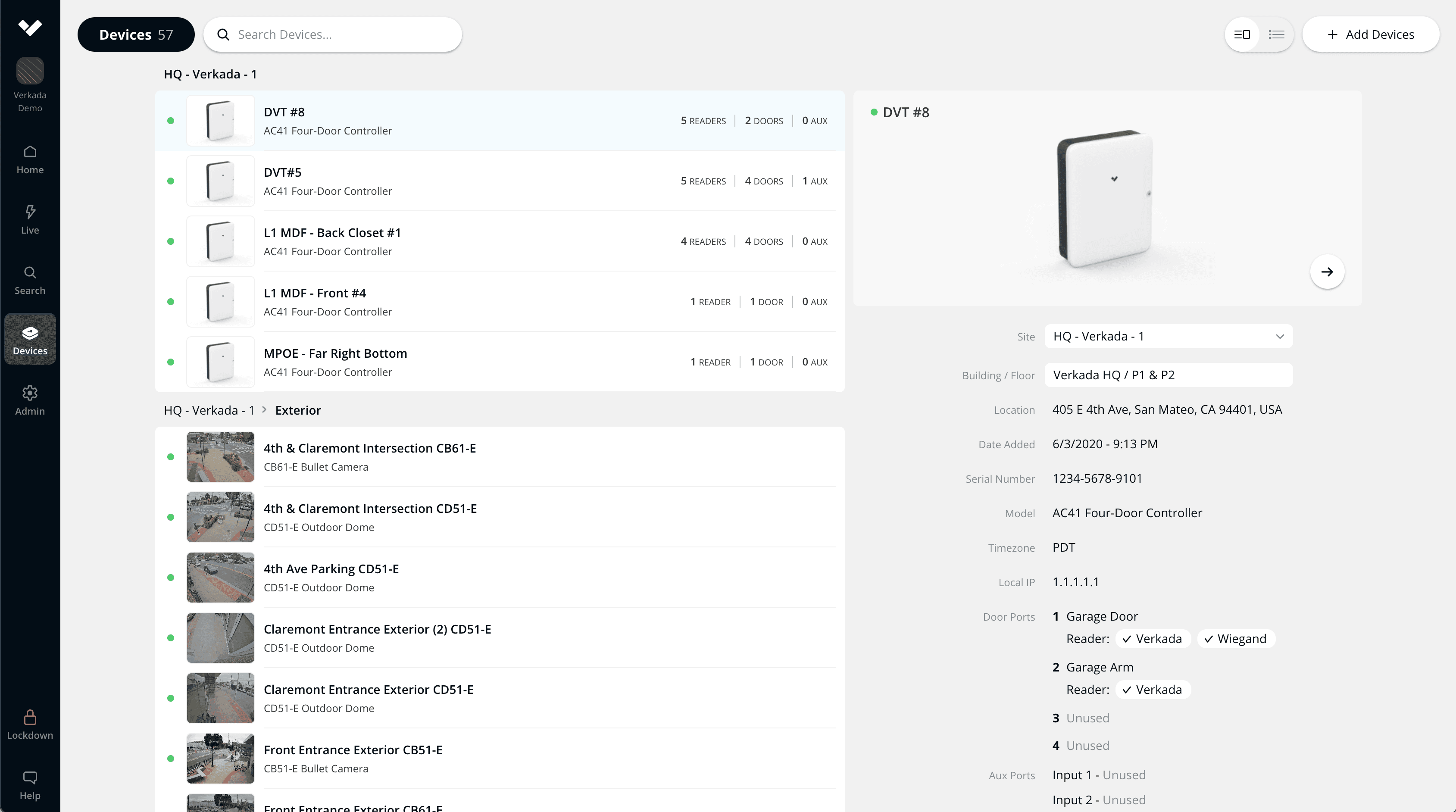The height and width of the screenshot is (812, 1456).
Task: Toggle Wiegand reader for Garage Door
Action: (1236, 639)
